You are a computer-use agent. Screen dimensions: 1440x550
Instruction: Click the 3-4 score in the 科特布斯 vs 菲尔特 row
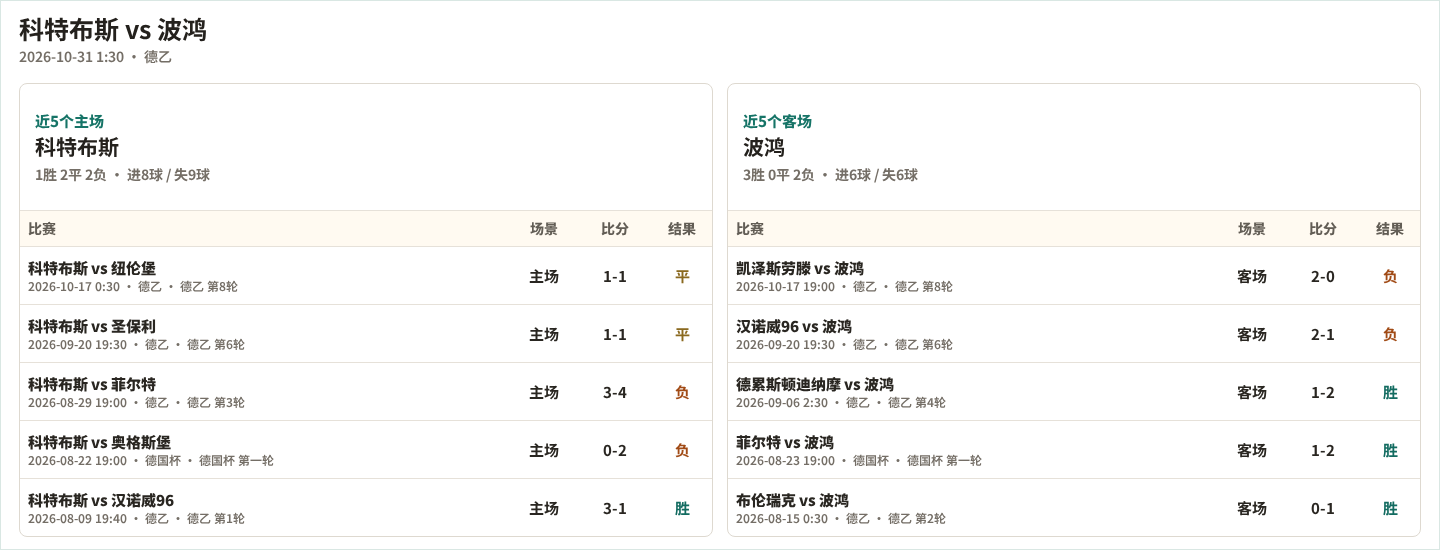pyautogui.click(x=615, y=393)
